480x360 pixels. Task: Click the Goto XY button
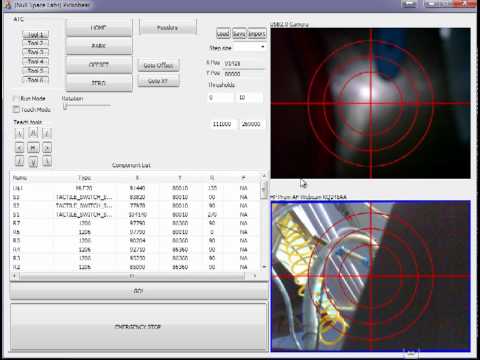[158, 81]
